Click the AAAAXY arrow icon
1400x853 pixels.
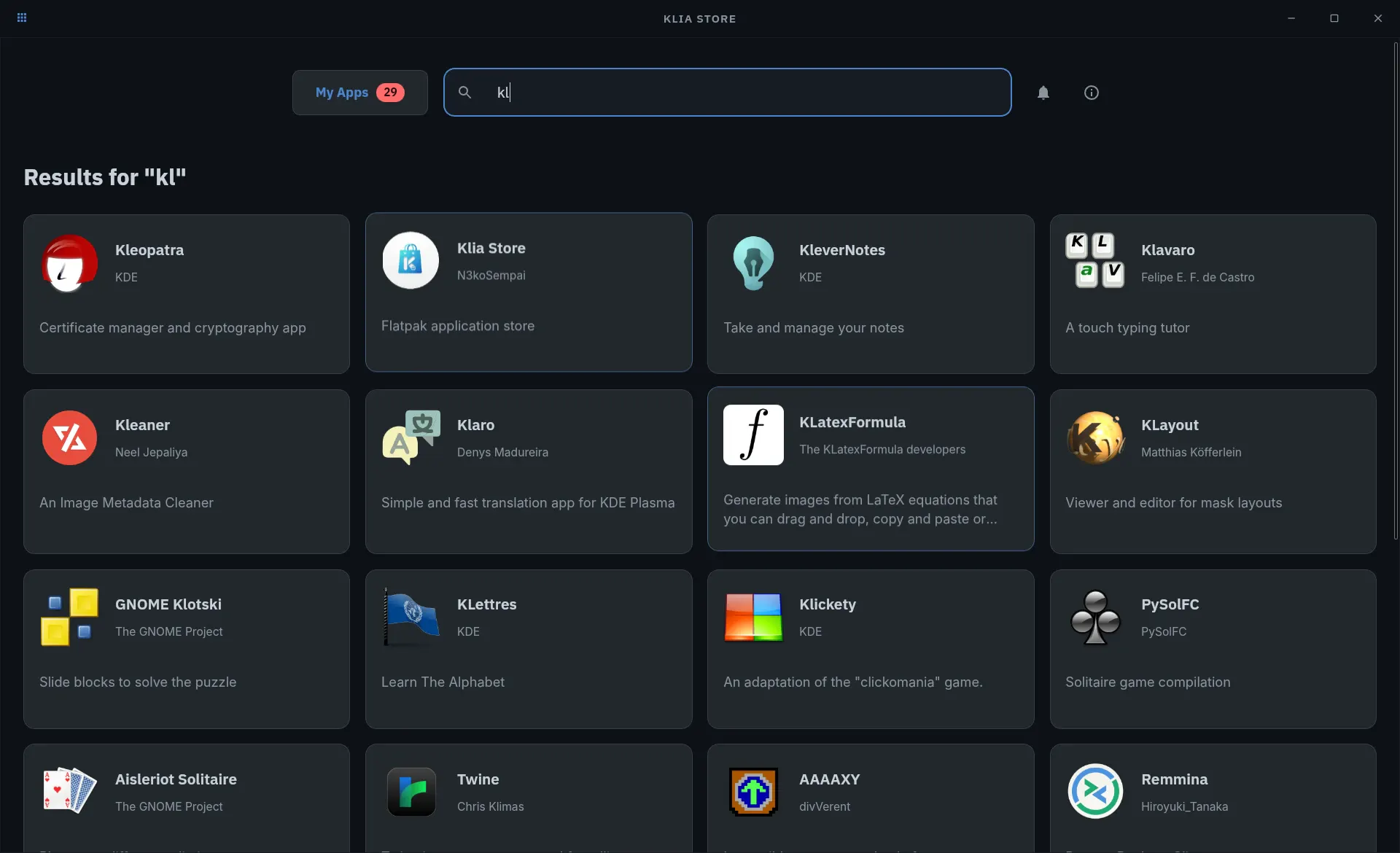pos(753,792)
